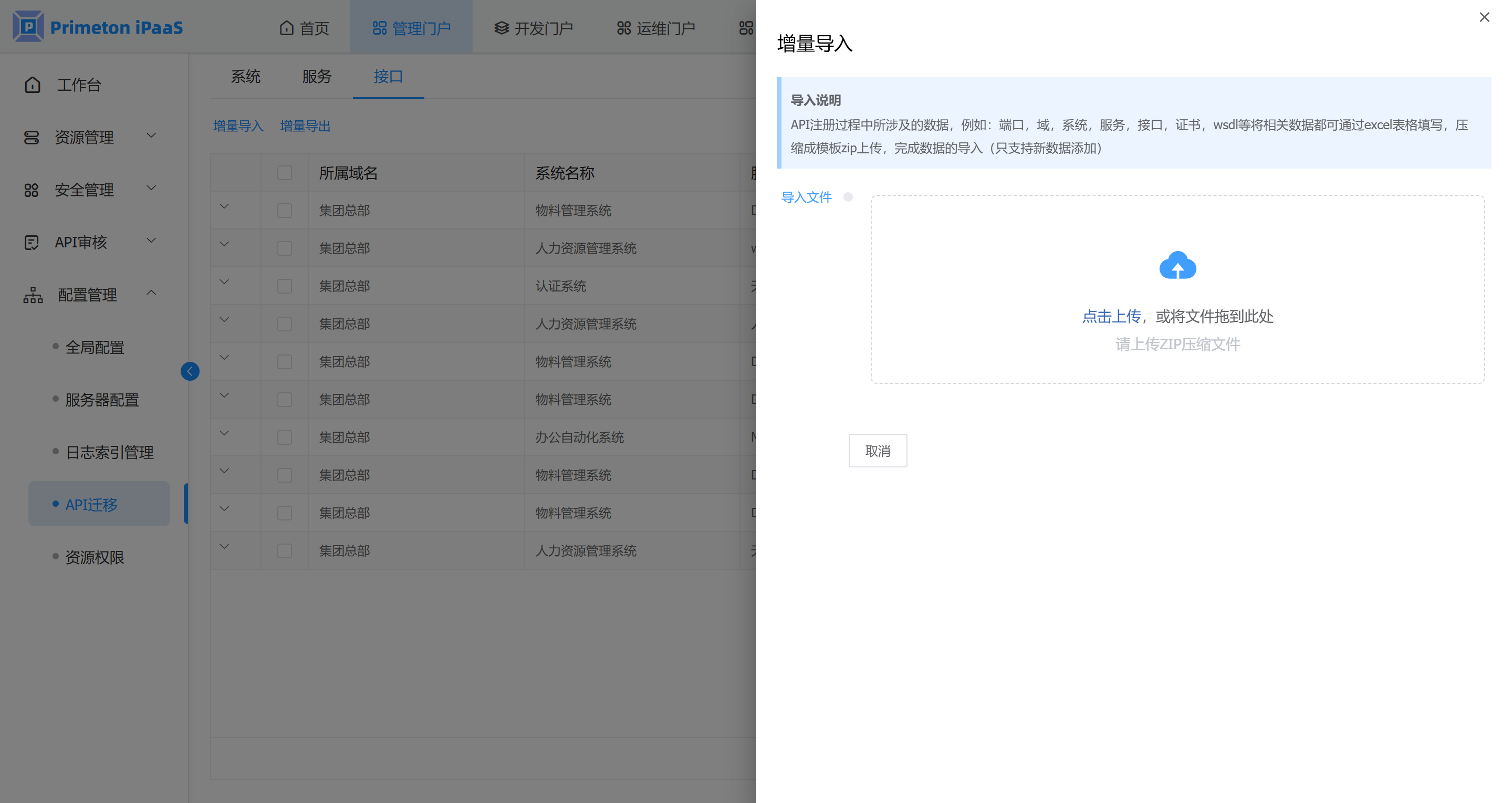This screenshot has height=803, width=1512.
Task: Click the cloud upload icon
Action: [x=1177, y=266]
